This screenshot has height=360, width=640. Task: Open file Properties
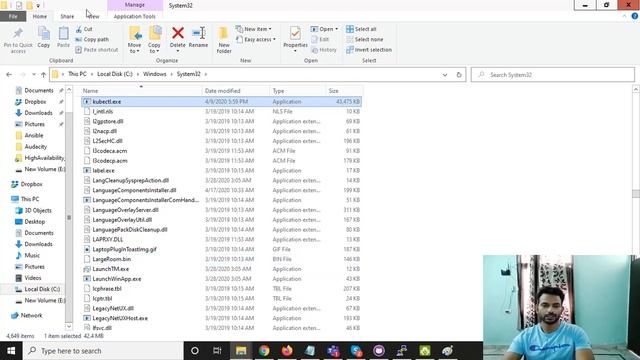tap(295, 39)
